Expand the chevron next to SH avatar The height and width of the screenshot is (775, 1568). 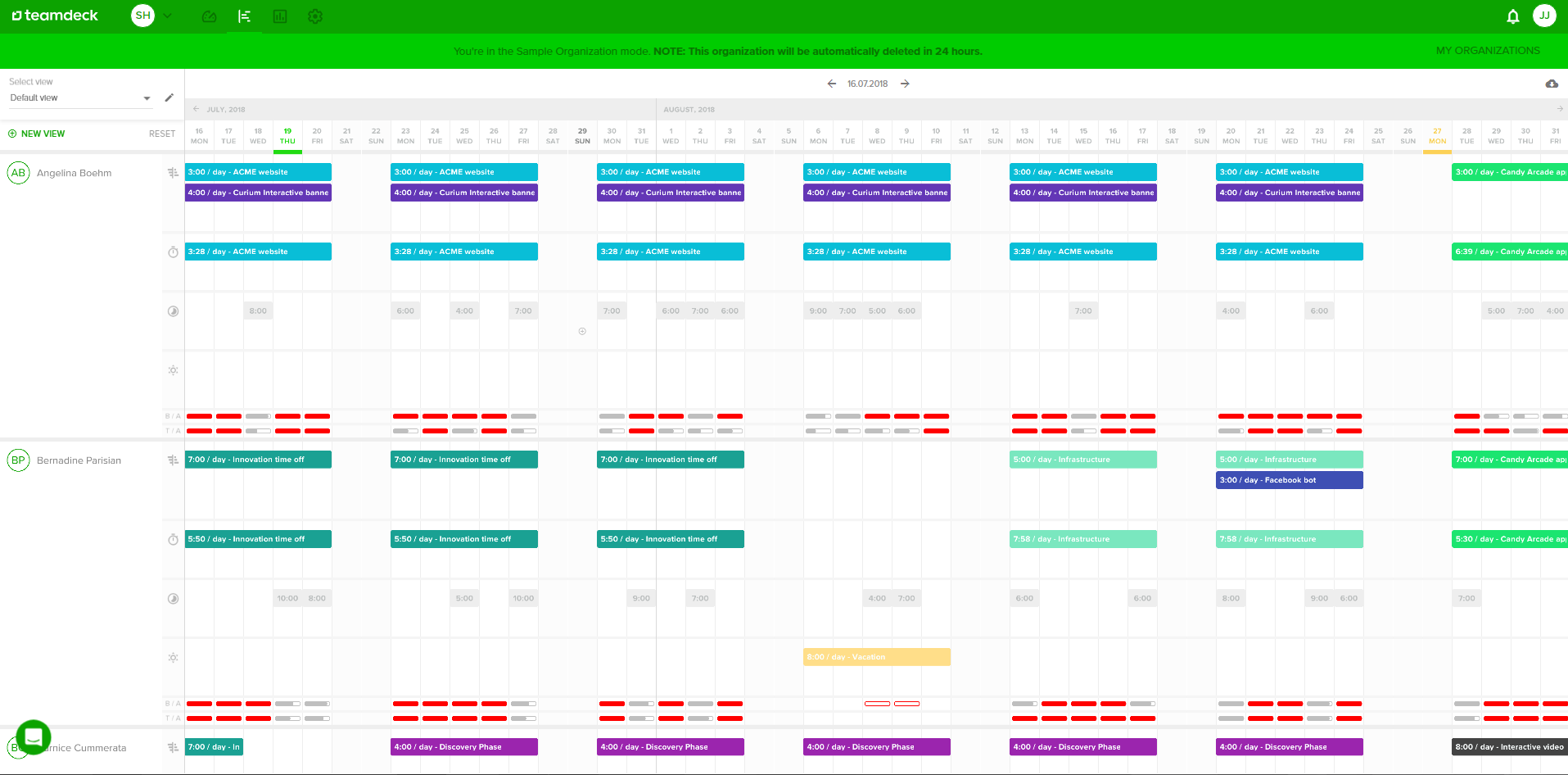coord(167,16)
